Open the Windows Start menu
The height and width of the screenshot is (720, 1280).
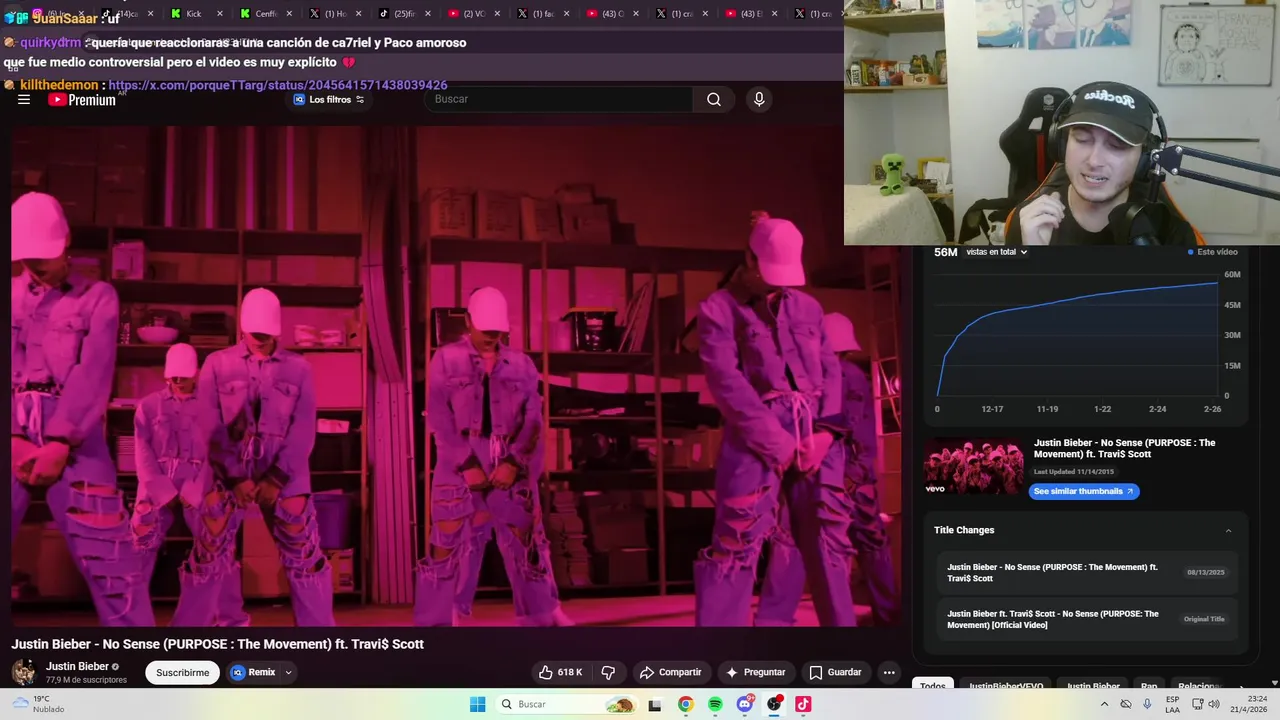(x=478, y=704)
